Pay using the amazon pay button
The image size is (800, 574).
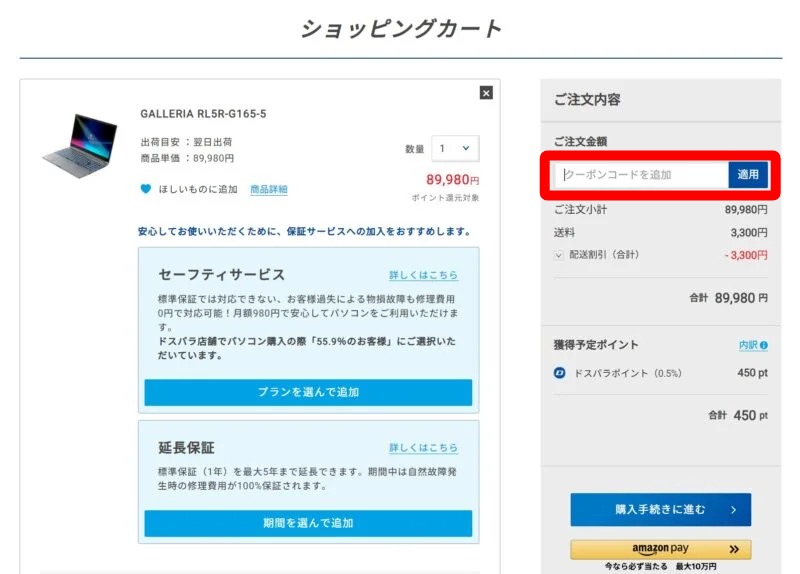coord(661,549)
